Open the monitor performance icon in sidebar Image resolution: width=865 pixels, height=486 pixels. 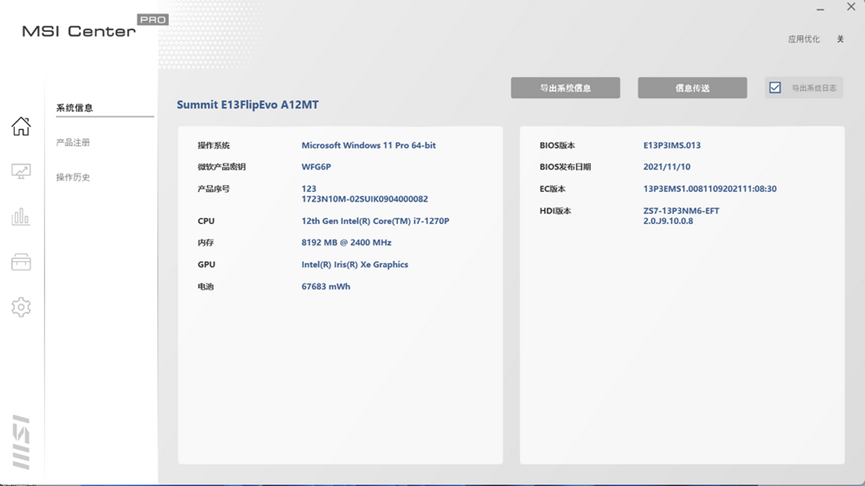pos(21,172)
